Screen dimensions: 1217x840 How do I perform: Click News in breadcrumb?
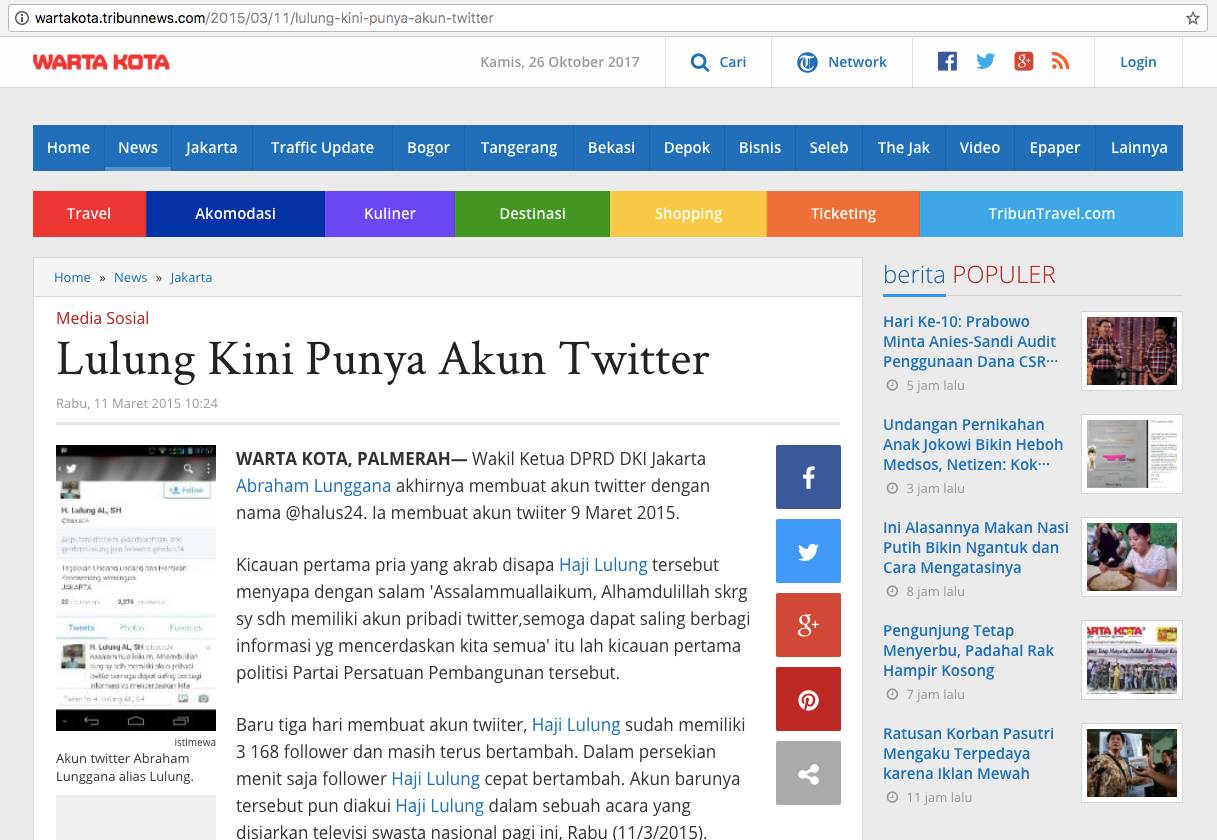tap(131, 277)
